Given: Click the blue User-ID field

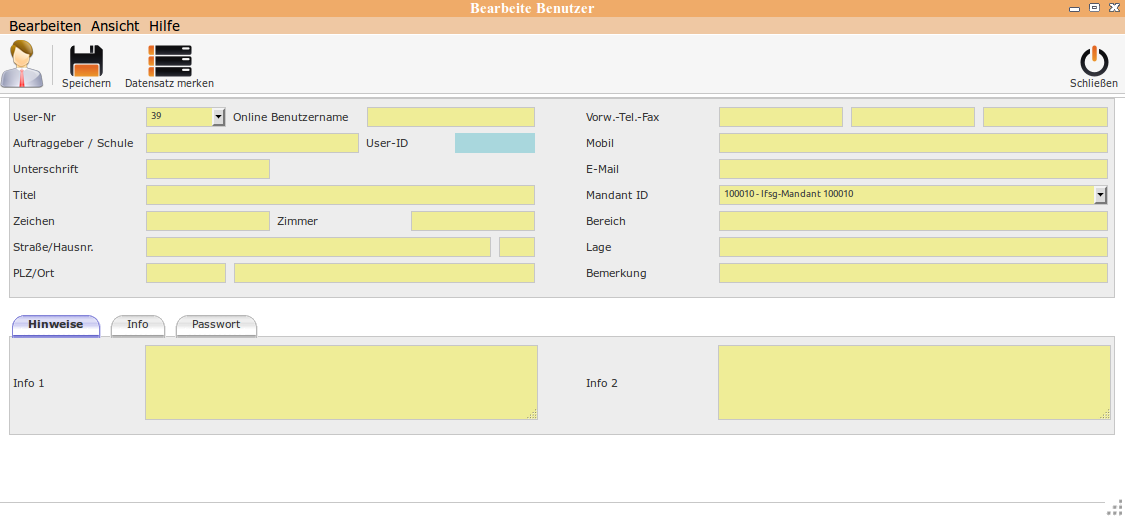Looking at the screenshot, I should [x=494, y=143].
